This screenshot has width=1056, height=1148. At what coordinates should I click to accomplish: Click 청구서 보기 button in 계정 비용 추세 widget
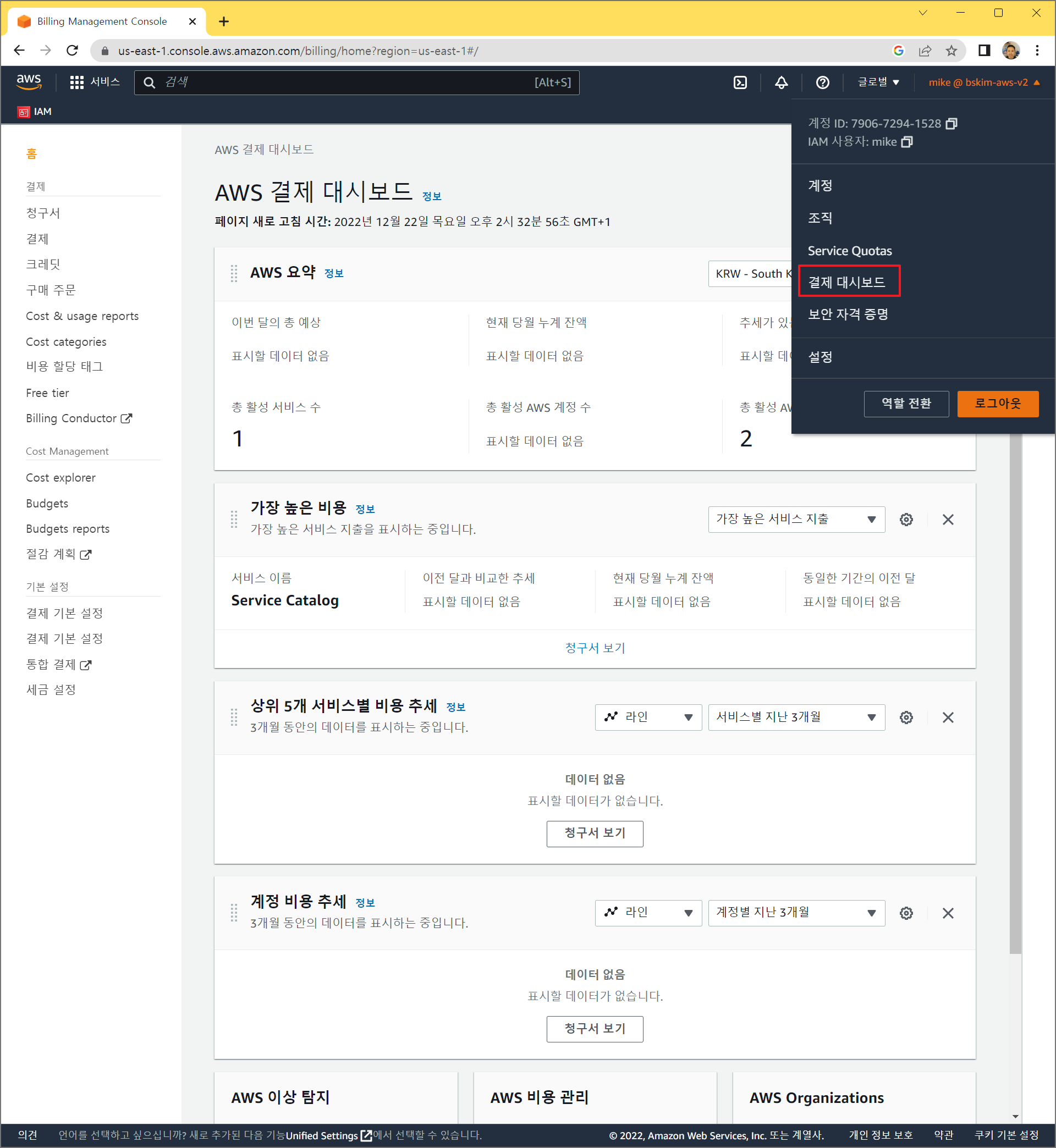[595, 1029]
